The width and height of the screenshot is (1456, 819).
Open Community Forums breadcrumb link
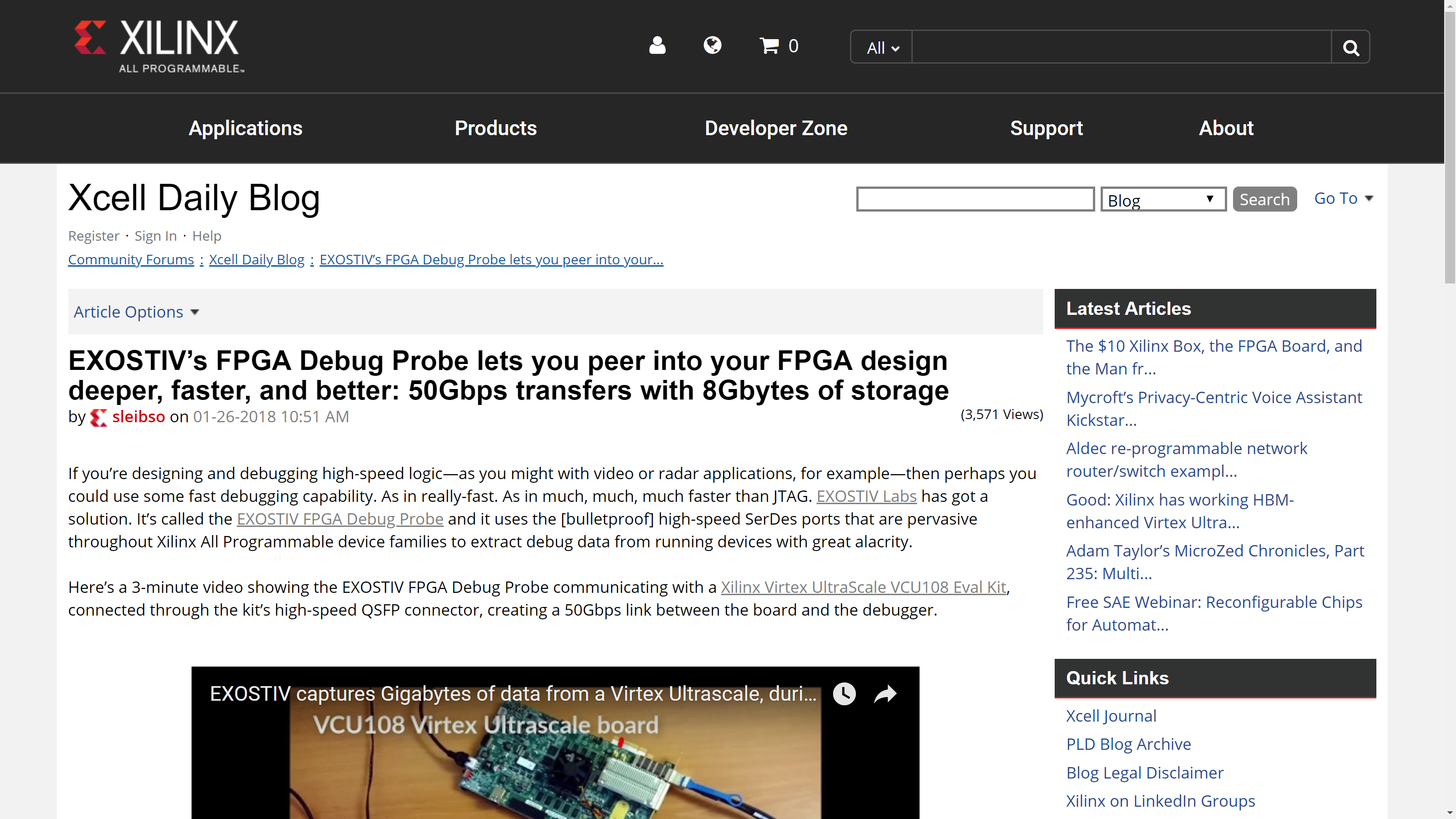pyautogui.click(x=131, y=259)
